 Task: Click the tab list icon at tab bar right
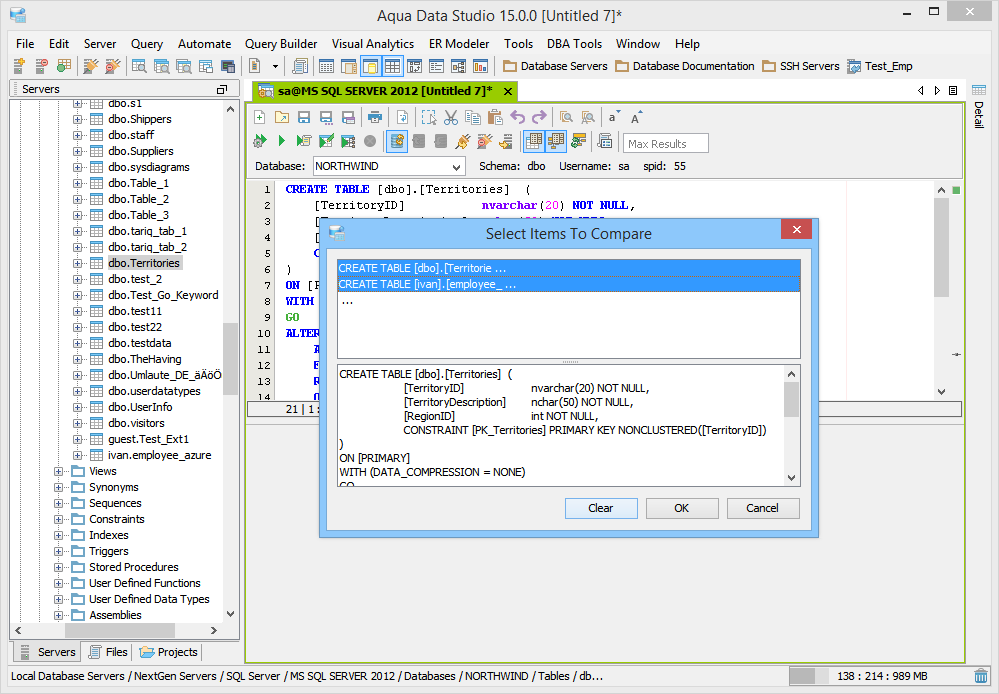click(x=953, y=90)
